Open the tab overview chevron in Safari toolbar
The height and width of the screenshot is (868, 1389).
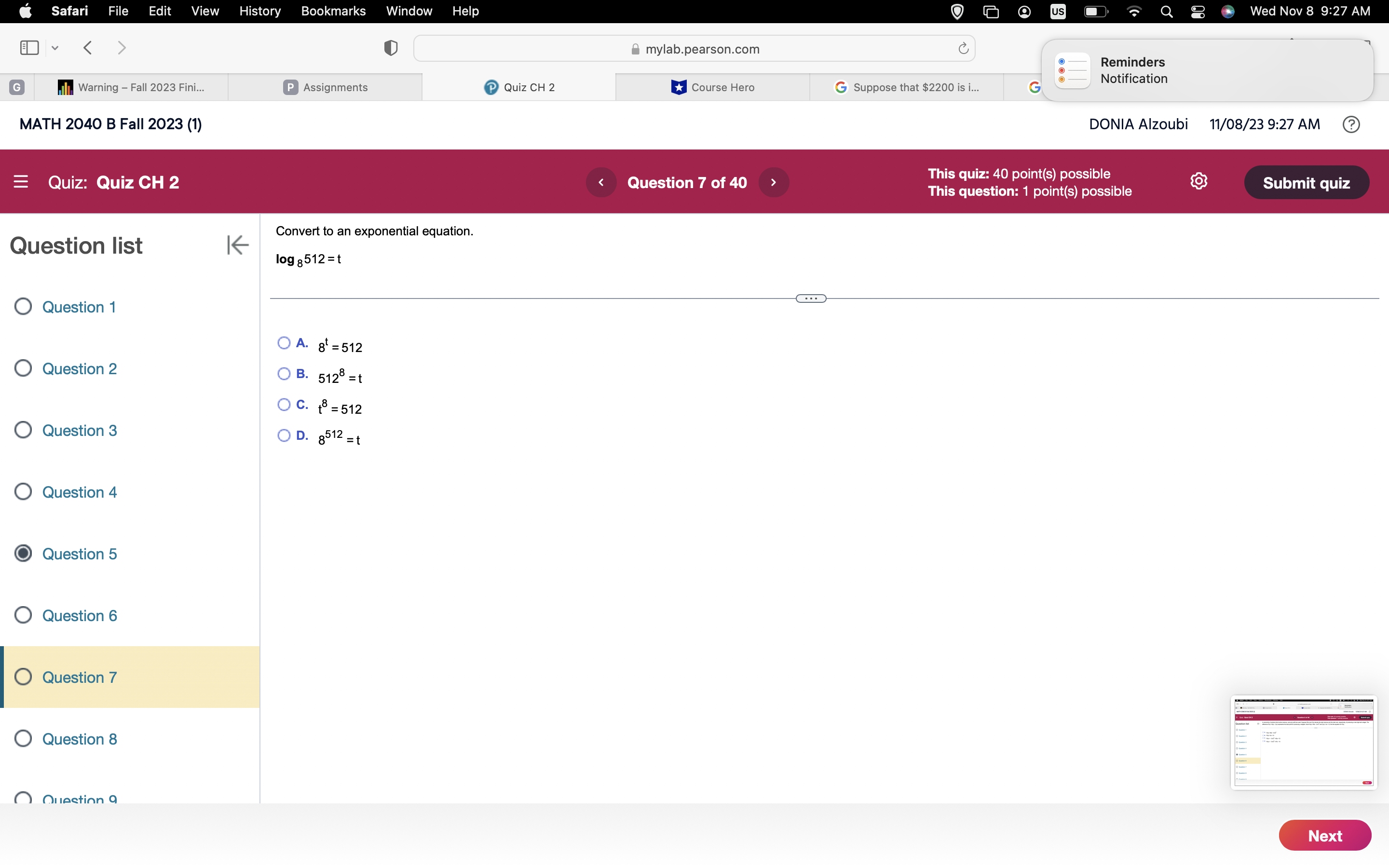pos(54,48)
